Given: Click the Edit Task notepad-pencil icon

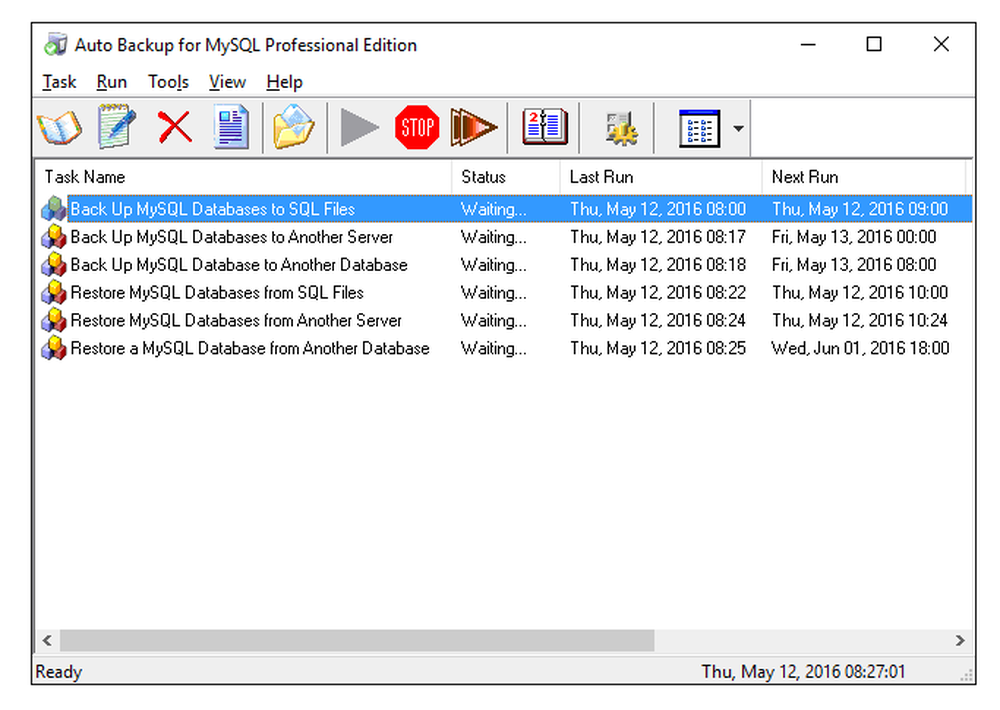Looking at the screenshot, I should [116, 127].
